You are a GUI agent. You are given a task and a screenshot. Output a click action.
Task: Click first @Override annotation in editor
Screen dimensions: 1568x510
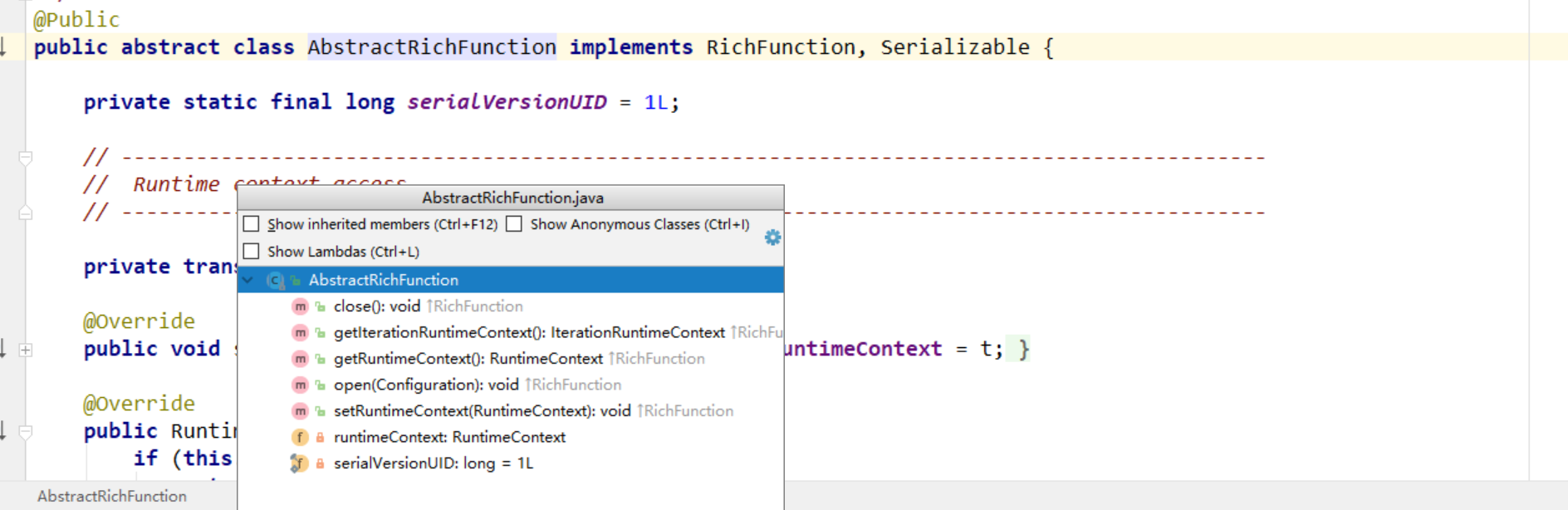[139, 321]
